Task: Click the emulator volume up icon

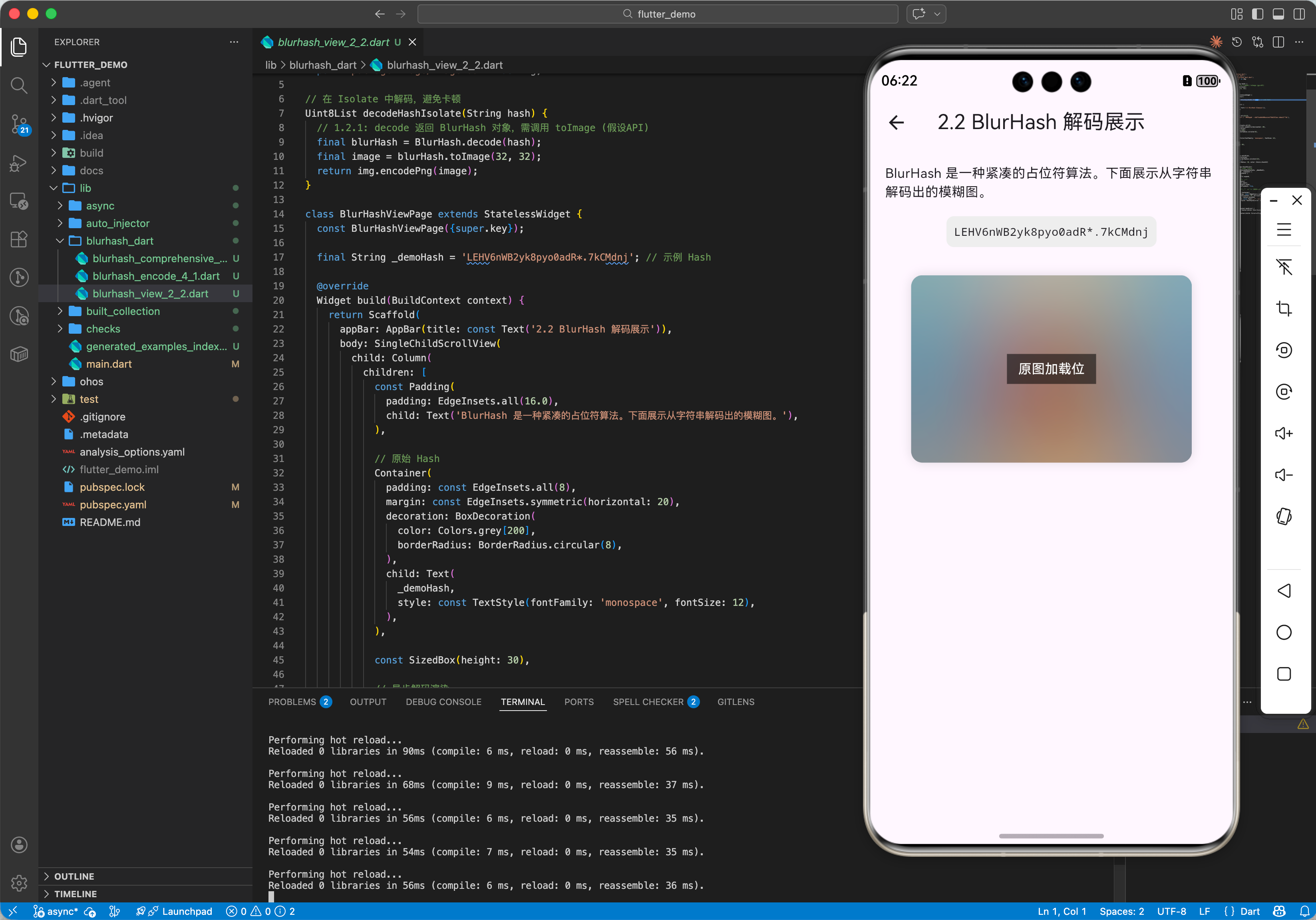Action: click(x=1283, y=433)
